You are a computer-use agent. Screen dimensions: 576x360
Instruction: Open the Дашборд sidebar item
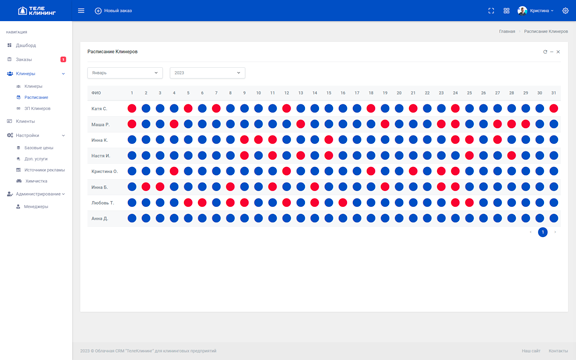[x=26, y=45]
